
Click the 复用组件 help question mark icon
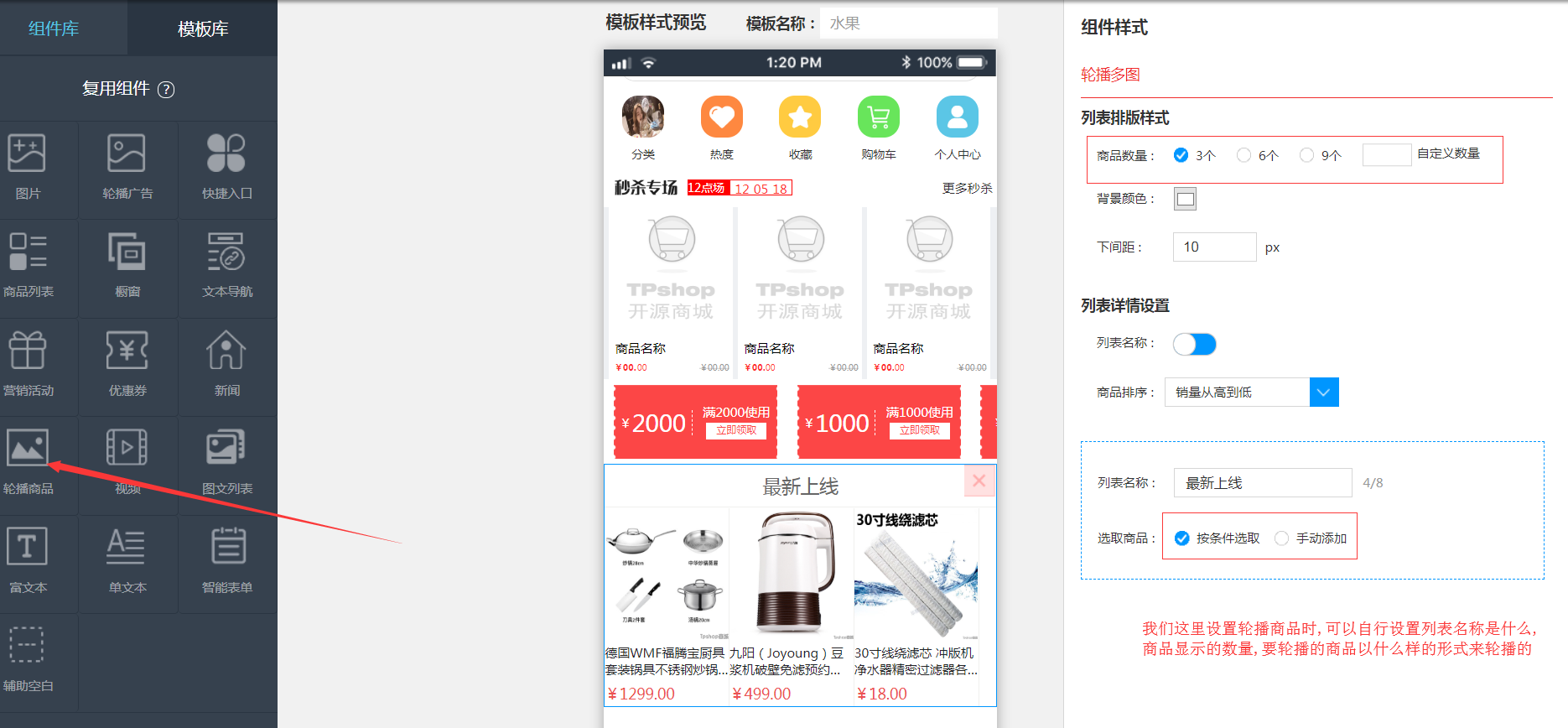167,90
